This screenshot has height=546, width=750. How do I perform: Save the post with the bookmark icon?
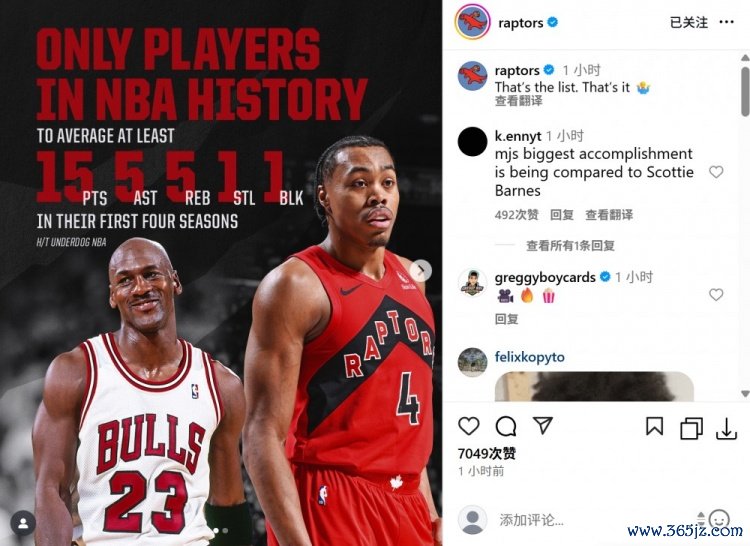tap(654, 426)
